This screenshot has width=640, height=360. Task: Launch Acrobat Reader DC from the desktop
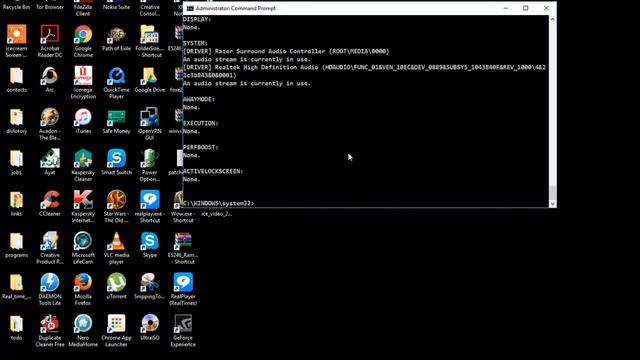point(50,34)
